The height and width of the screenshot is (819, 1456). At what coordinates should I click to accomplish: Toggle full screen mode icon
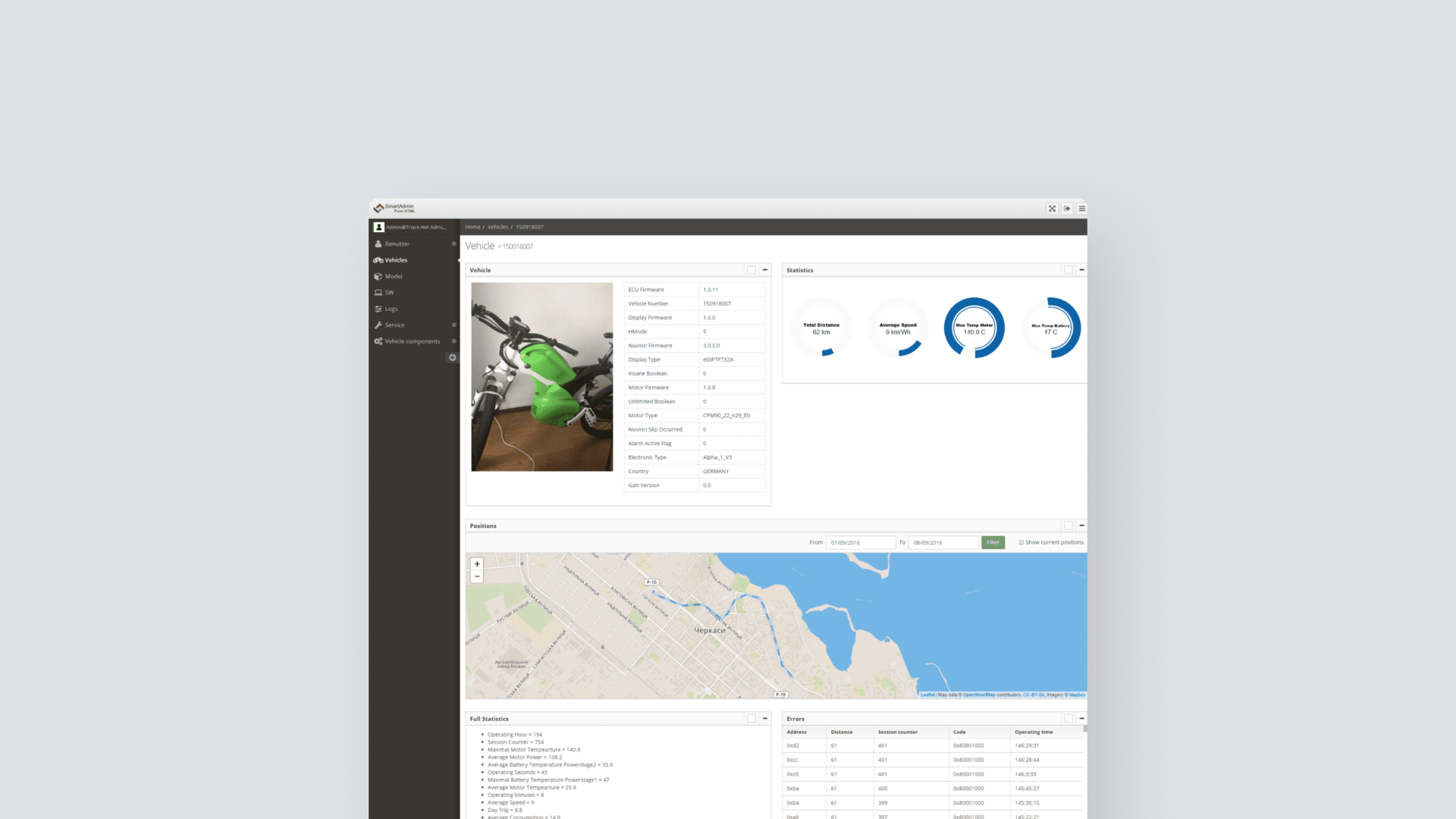pos(1052,209)
